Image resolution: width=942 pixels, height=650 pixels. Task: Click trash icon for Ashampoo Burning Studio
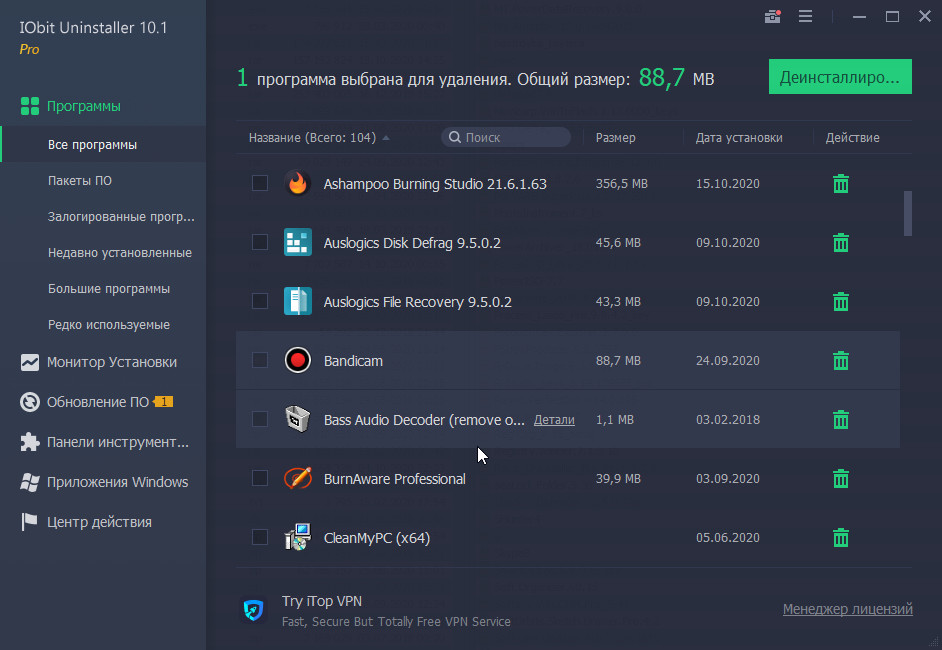click(x=841, y=184)
